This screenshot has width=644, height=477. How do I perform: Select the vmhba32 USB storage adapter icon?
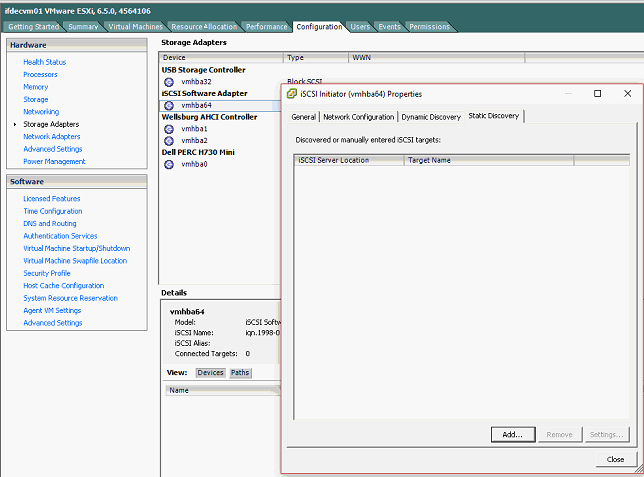[169, 82]
